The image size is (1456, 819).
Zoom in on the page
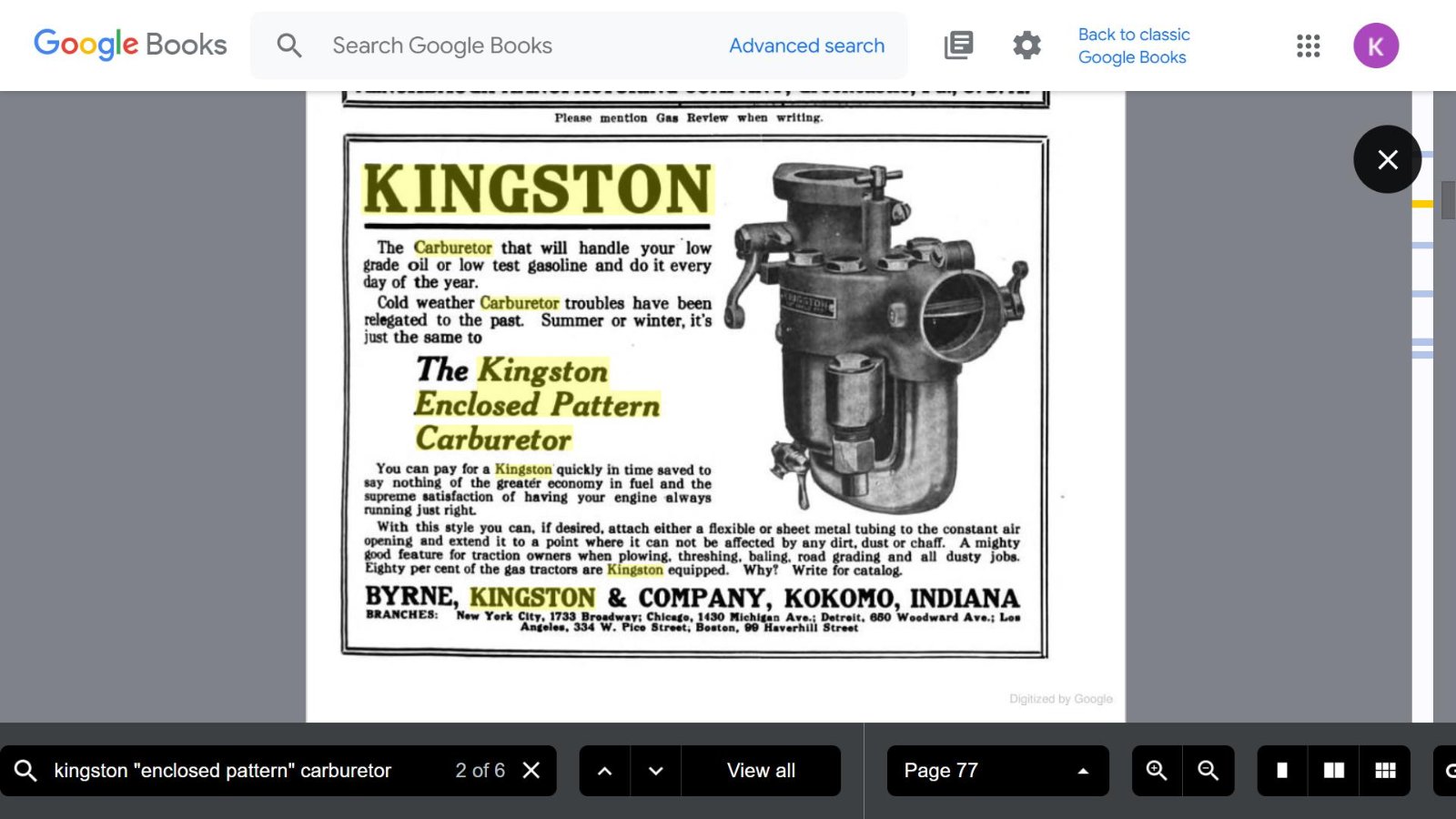1157,771
